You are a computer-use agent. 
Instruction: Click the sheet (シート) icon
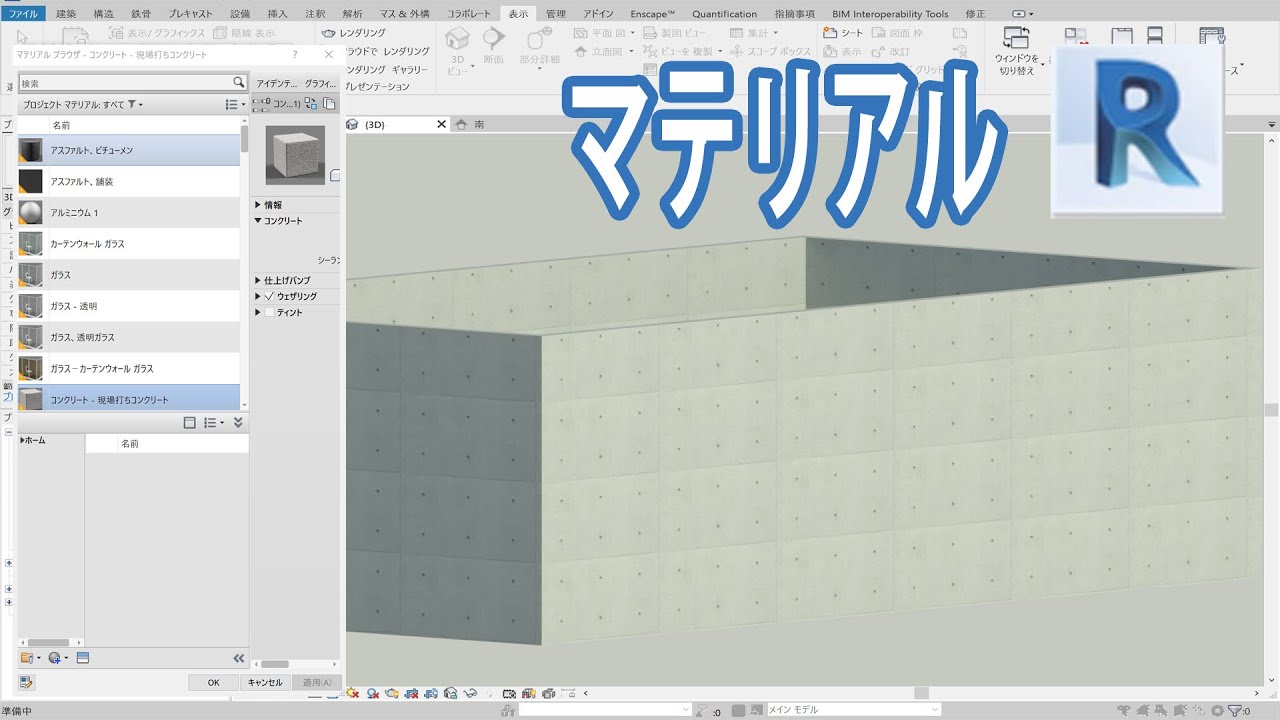coord(829,33)
